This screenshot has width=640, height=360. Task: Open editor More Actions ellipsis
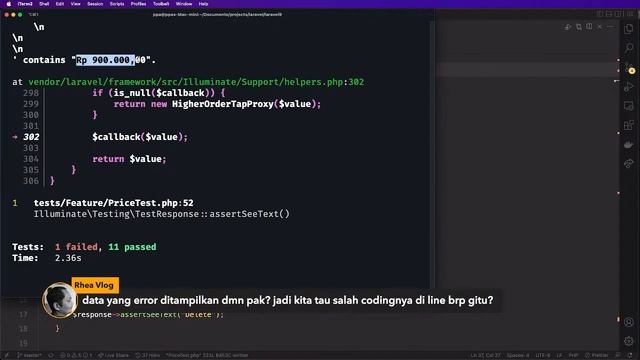[x=611, y=27]
